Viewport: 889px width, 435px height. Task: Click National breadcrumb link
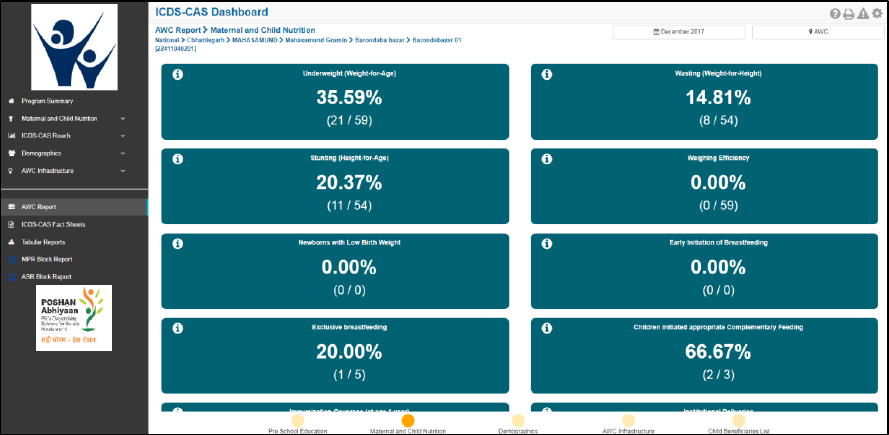166,41
